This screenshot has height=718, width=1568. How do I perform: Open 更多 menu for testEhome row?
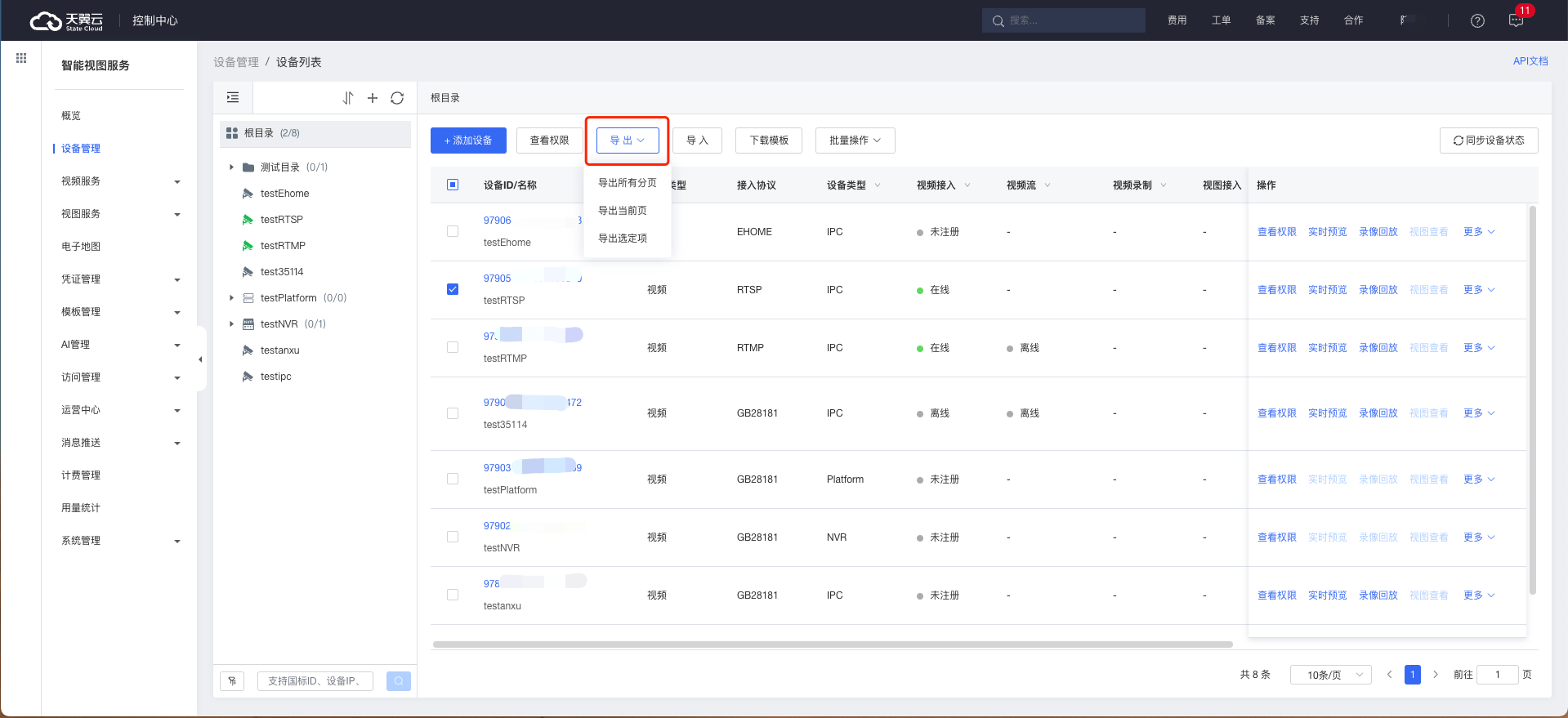tap(1479, 232)
